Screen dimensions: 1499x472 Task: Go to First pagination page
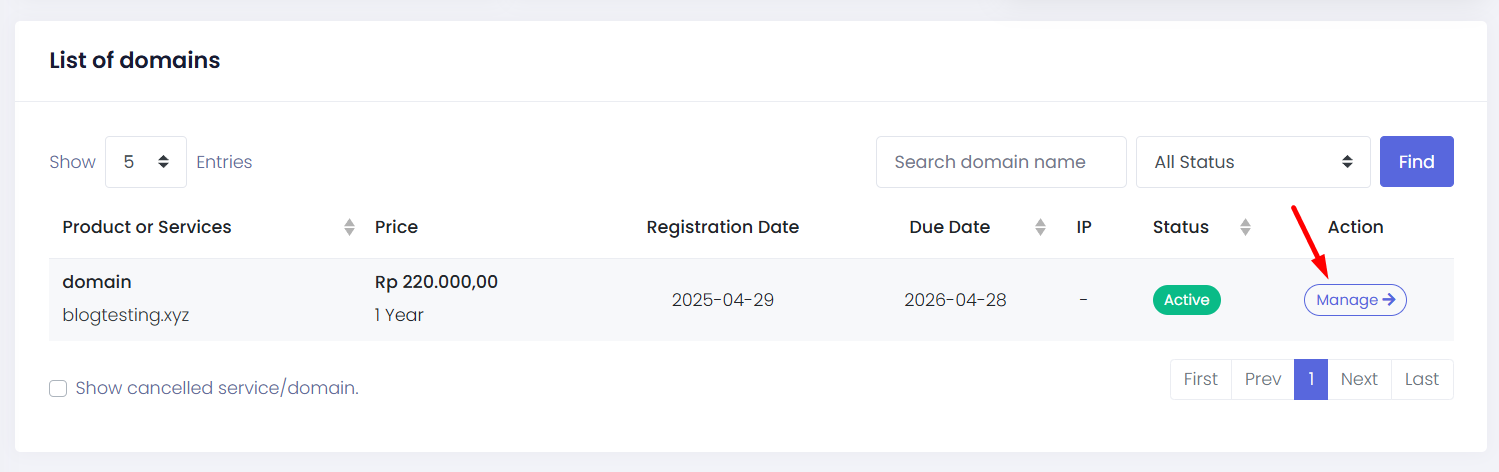[x=1201, y=379]
